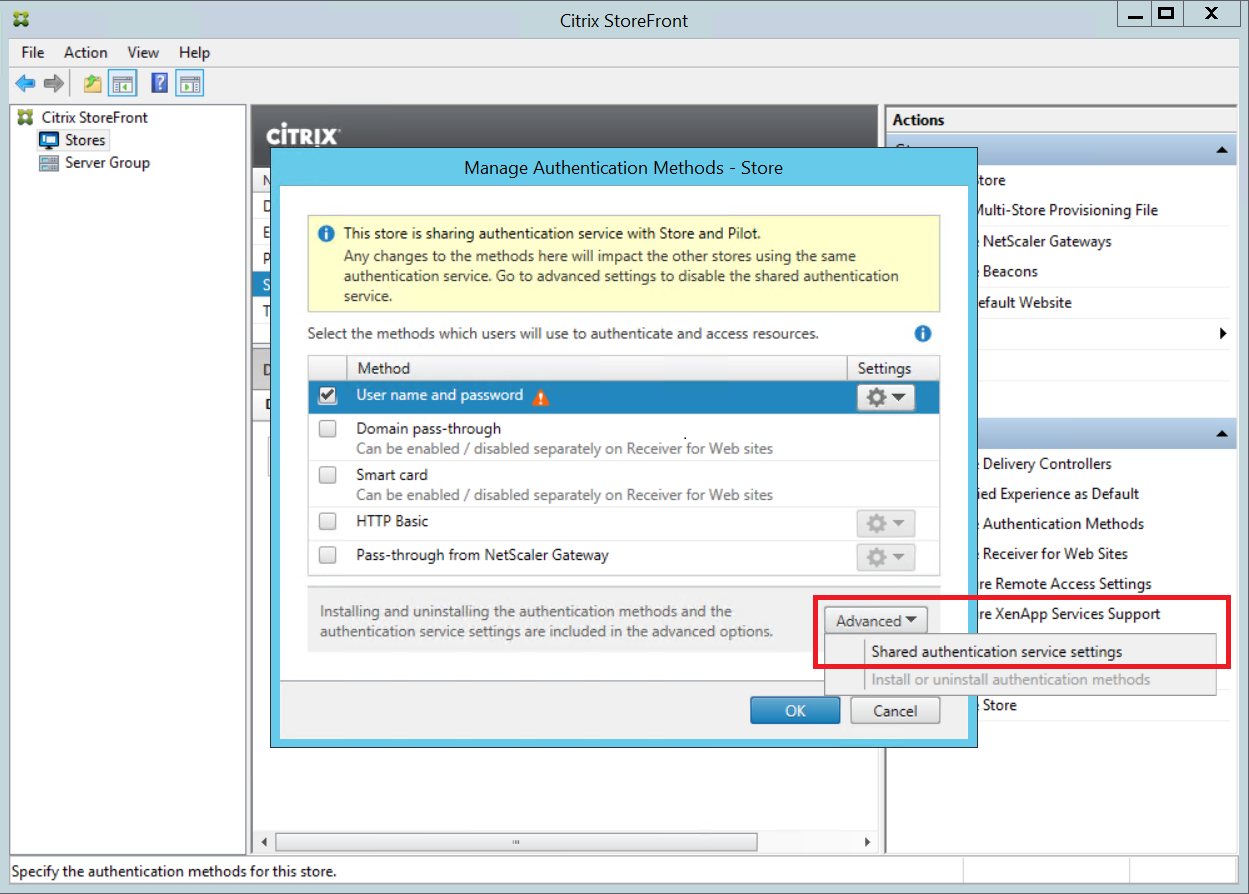1249x894 pixels.
Task: Toggle the Show/Hide Action Pane icon
Action: click(190, 84)
